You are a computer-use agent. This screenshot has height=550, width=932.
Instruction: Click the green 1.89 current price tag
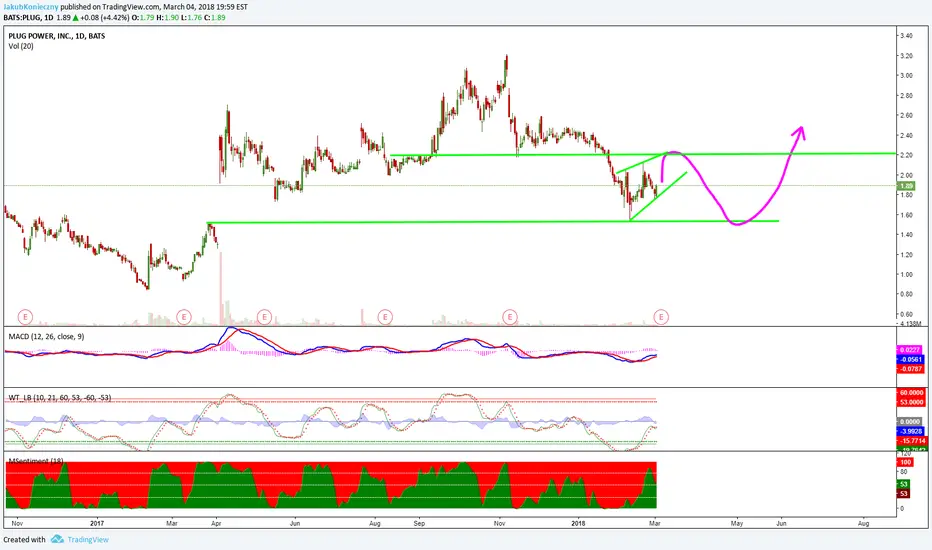pos(906,186)
